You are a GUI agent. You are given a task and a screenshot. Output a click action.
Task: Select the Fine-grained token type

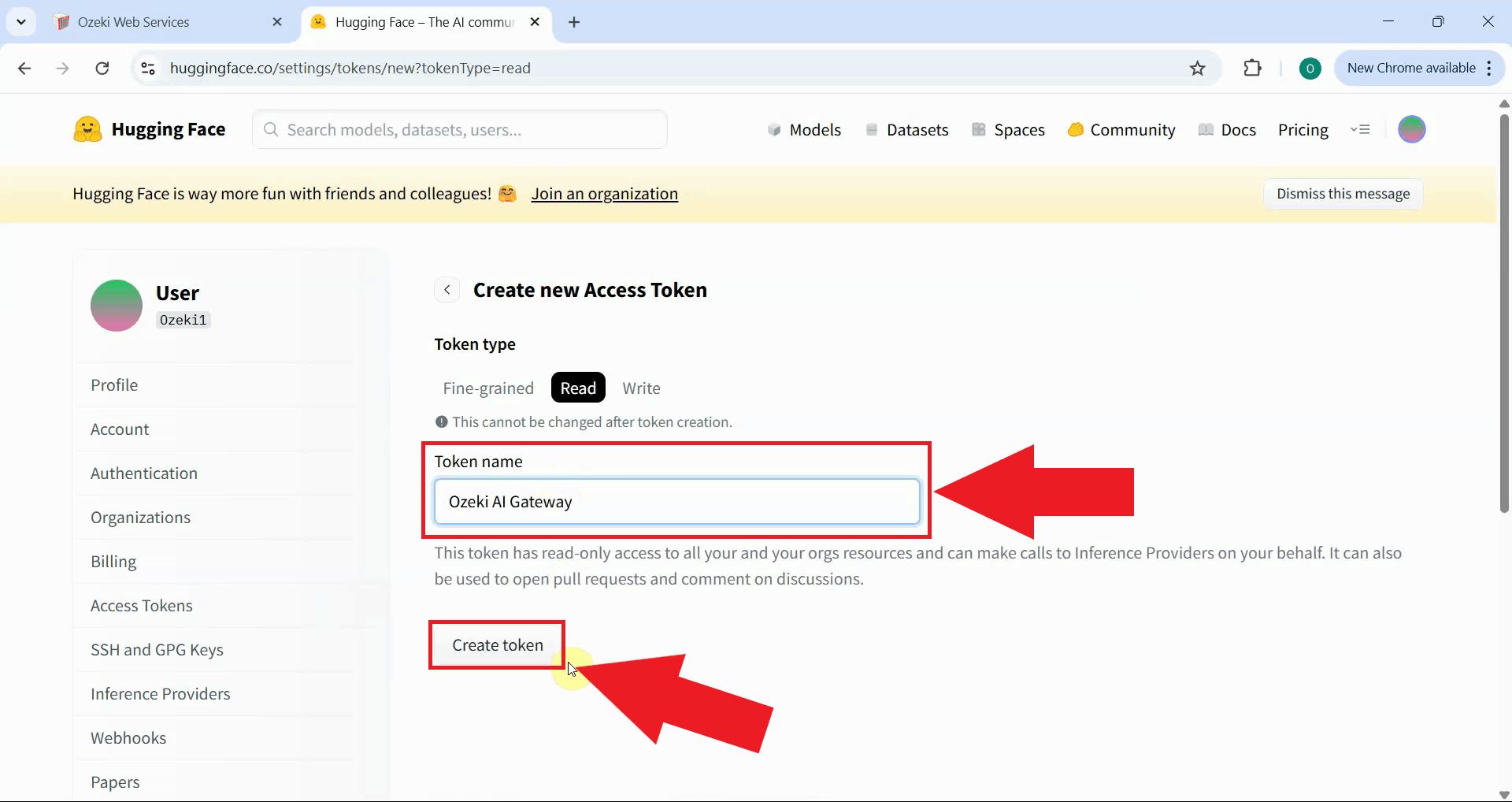tap(488, 387)
